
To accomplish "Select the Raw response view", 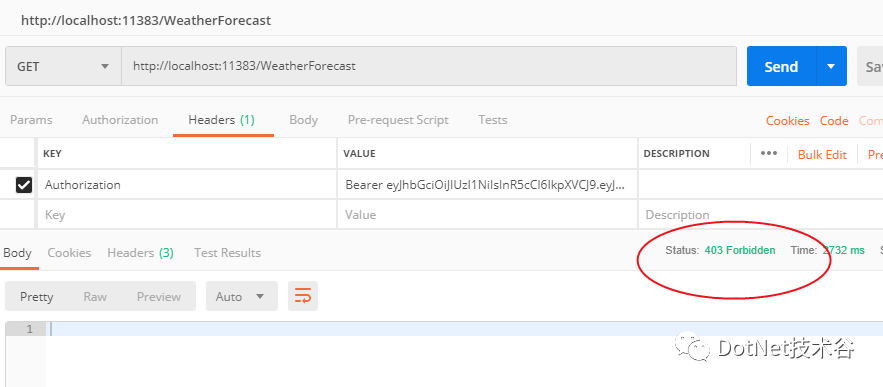I will pyautogui.click(x=95, y=296).
